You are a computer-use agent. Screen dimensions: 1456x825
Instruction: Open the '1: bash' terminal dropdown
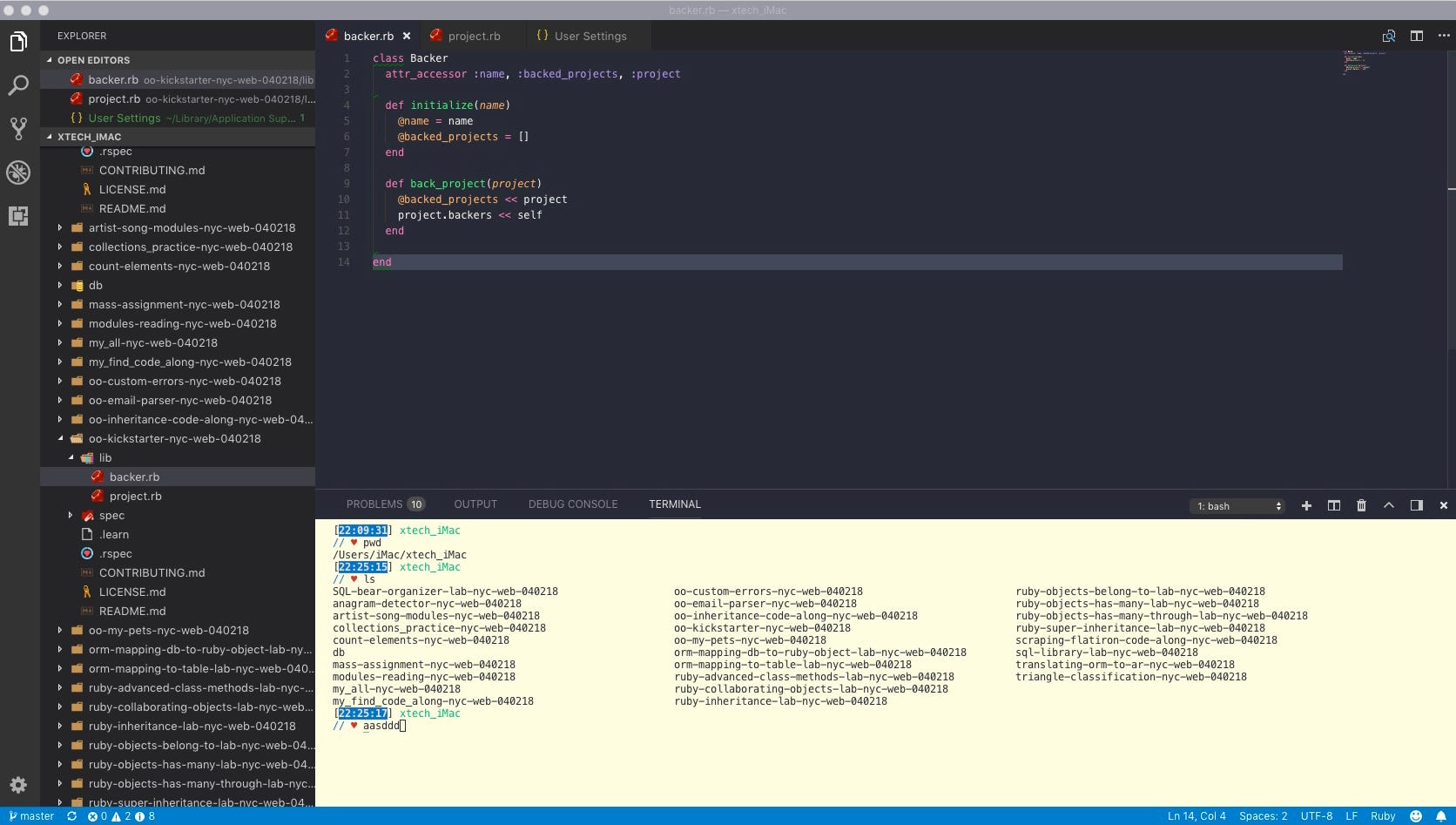[1237, 505]
